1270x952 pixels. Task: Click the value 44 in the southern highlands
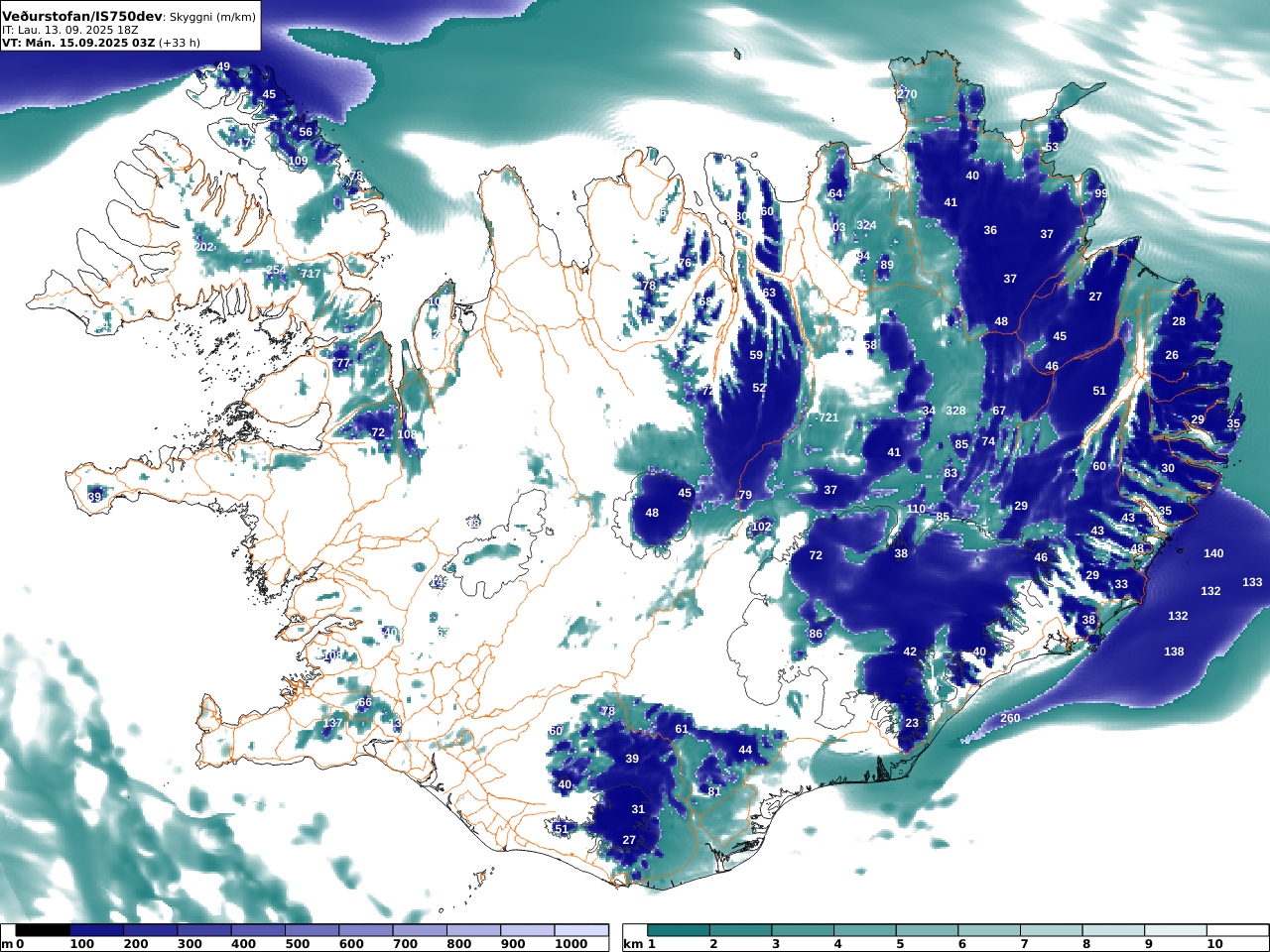point(745,750)
